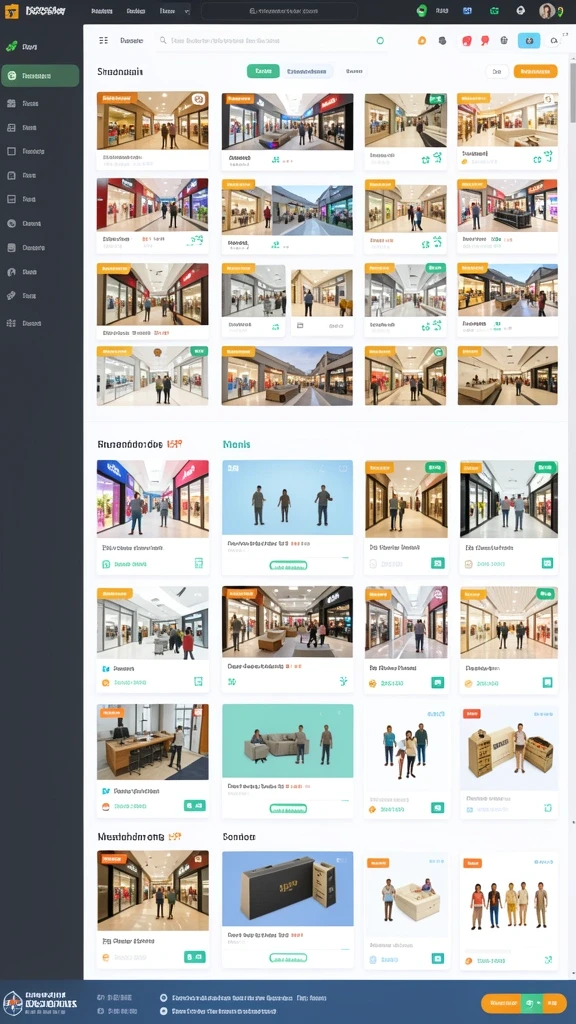This screenshot has width=576, height=1024.
Task: Select the highlighted green item in left sidebar
Action: 40,76
